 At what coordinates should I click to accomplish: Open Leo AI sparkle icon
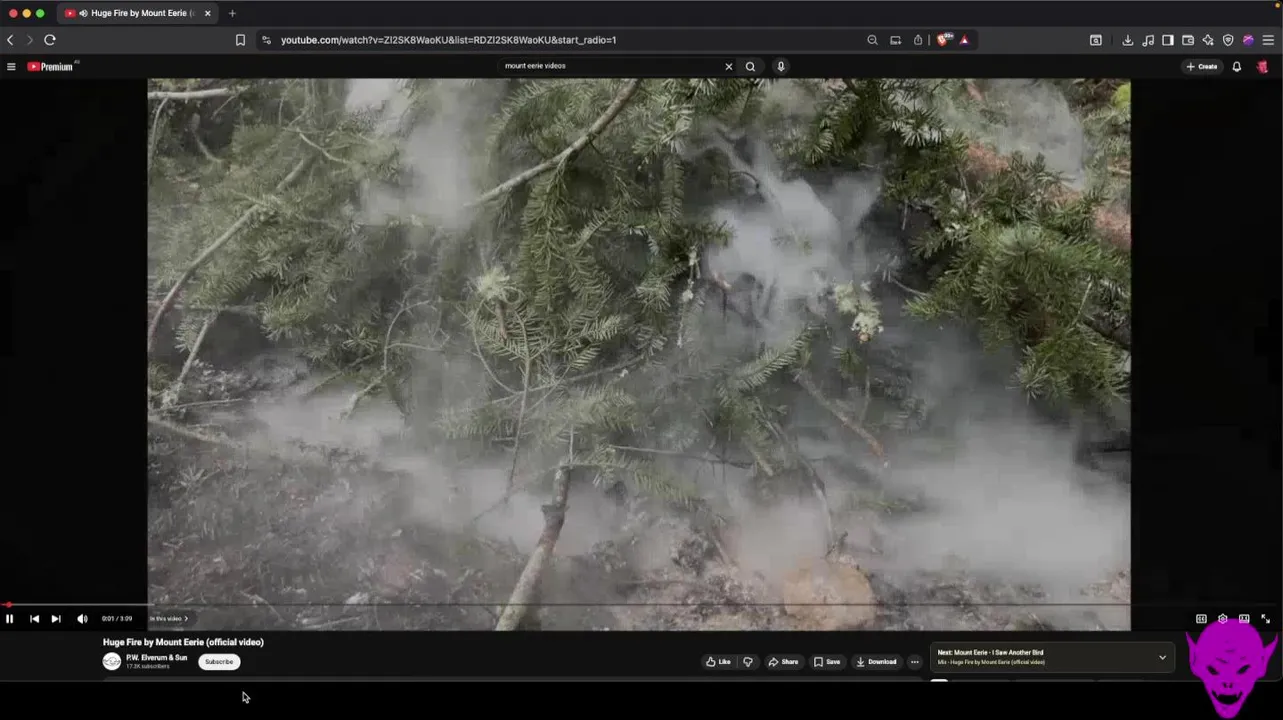pos(1208,40)
